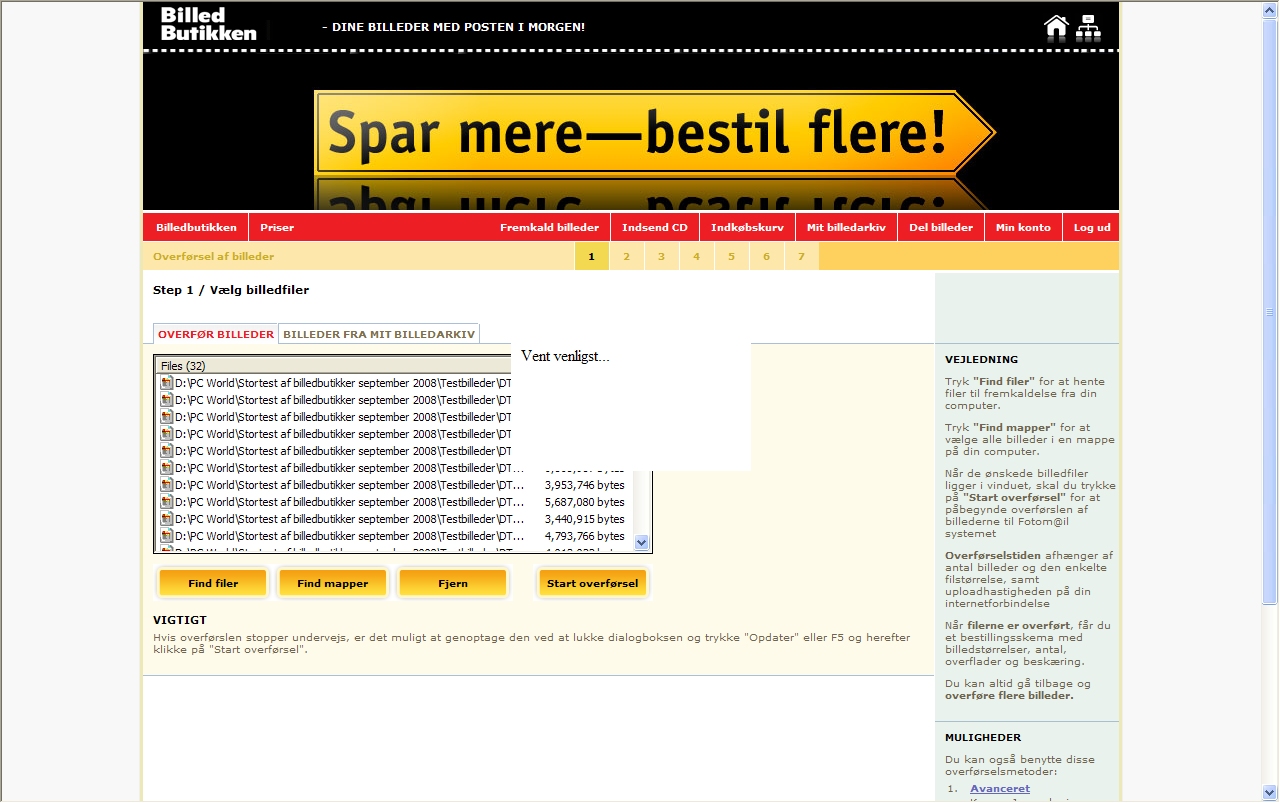This screenshot has height=803, width=1280.
Task: Open the Avanceret link under MULIGHEDER
Action: (x=999, y=788)
